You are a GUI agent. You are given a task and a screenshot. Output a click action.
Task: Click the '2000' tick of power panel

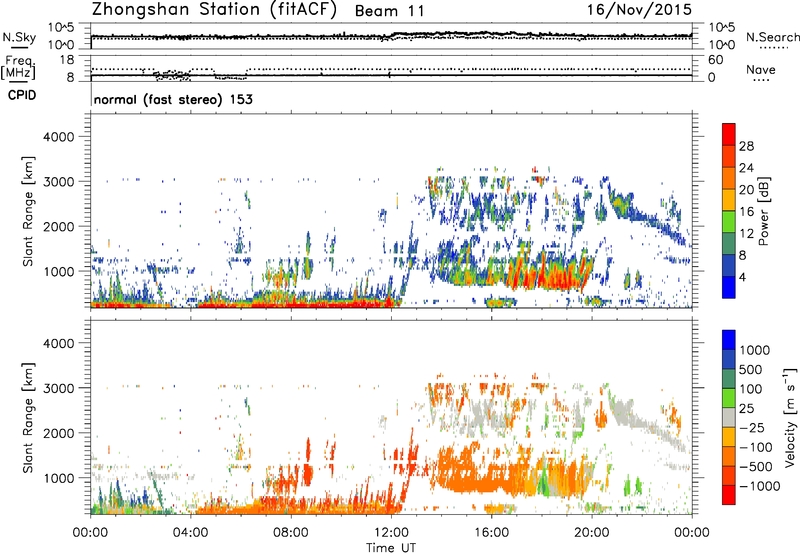58,226
